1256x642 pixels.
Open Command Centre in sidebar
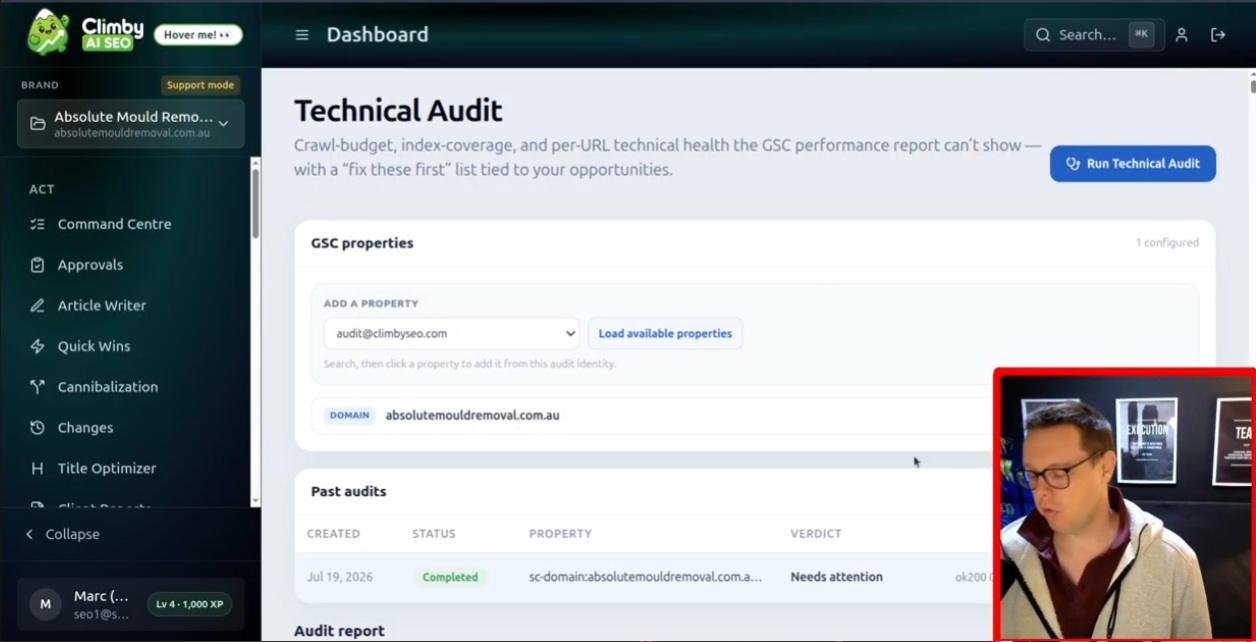114,224
